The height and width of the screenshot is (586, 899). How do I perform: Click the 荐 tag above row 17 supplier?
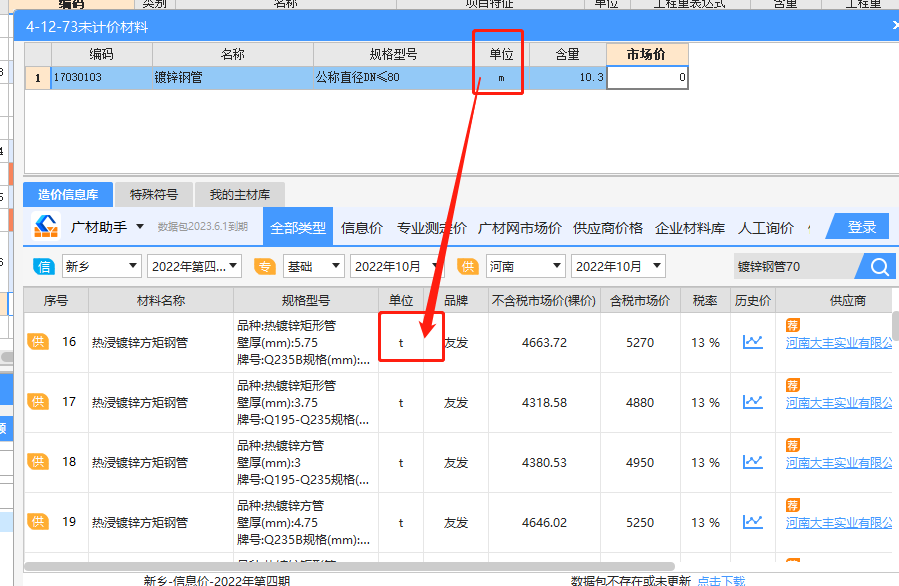click(x=792, y=385)
